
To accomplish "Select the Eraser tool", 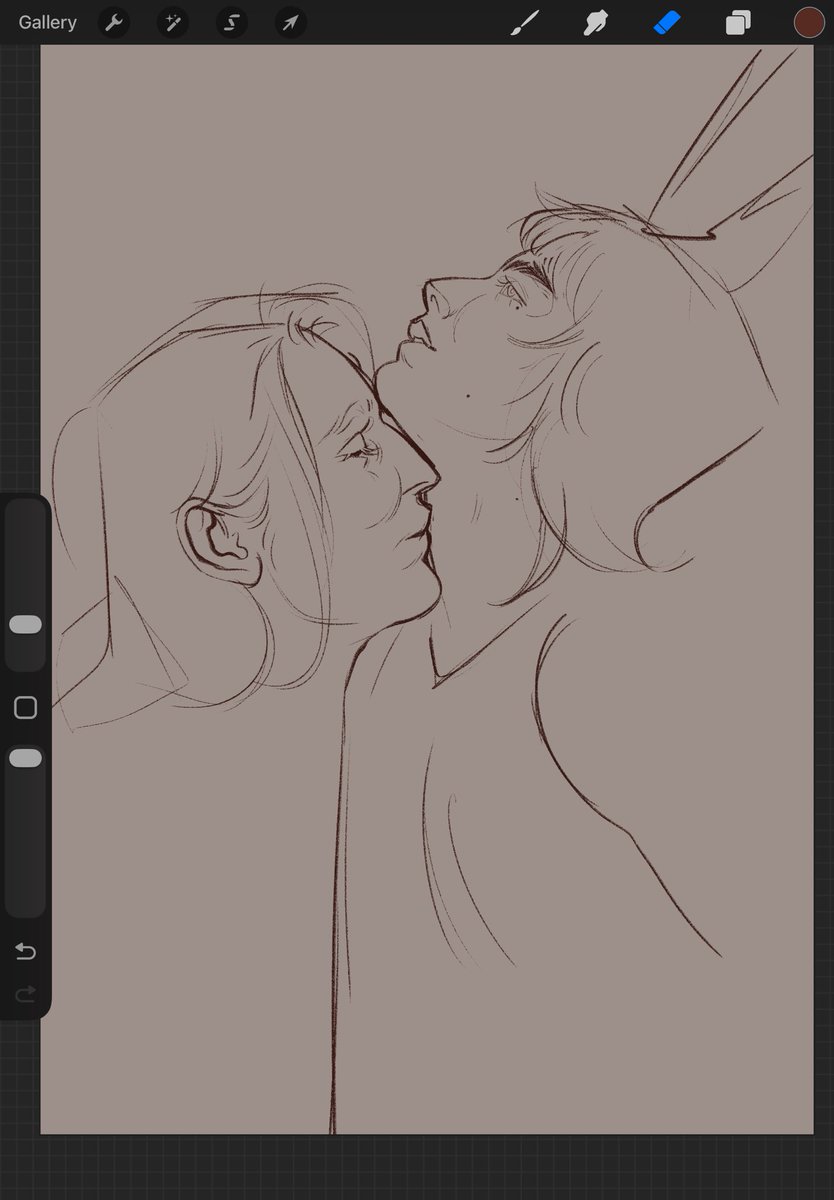I will point(667,22).
